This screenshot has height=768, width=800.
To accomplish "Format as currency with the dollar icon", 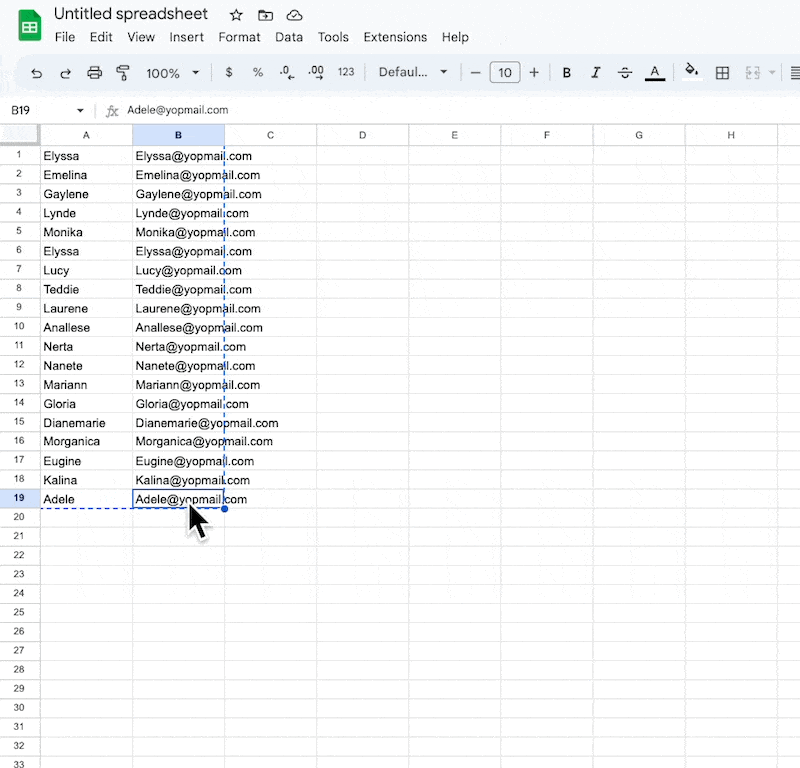I will [229, 72].
